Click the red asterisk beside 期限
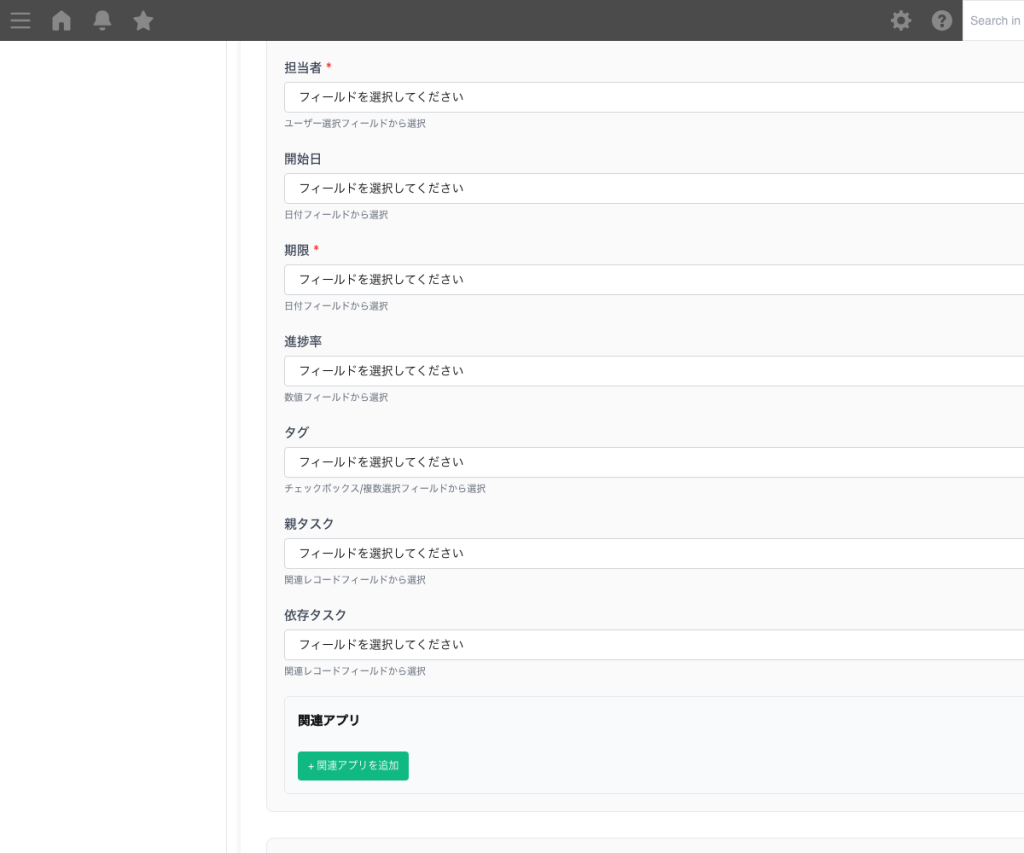 [316, 248]
